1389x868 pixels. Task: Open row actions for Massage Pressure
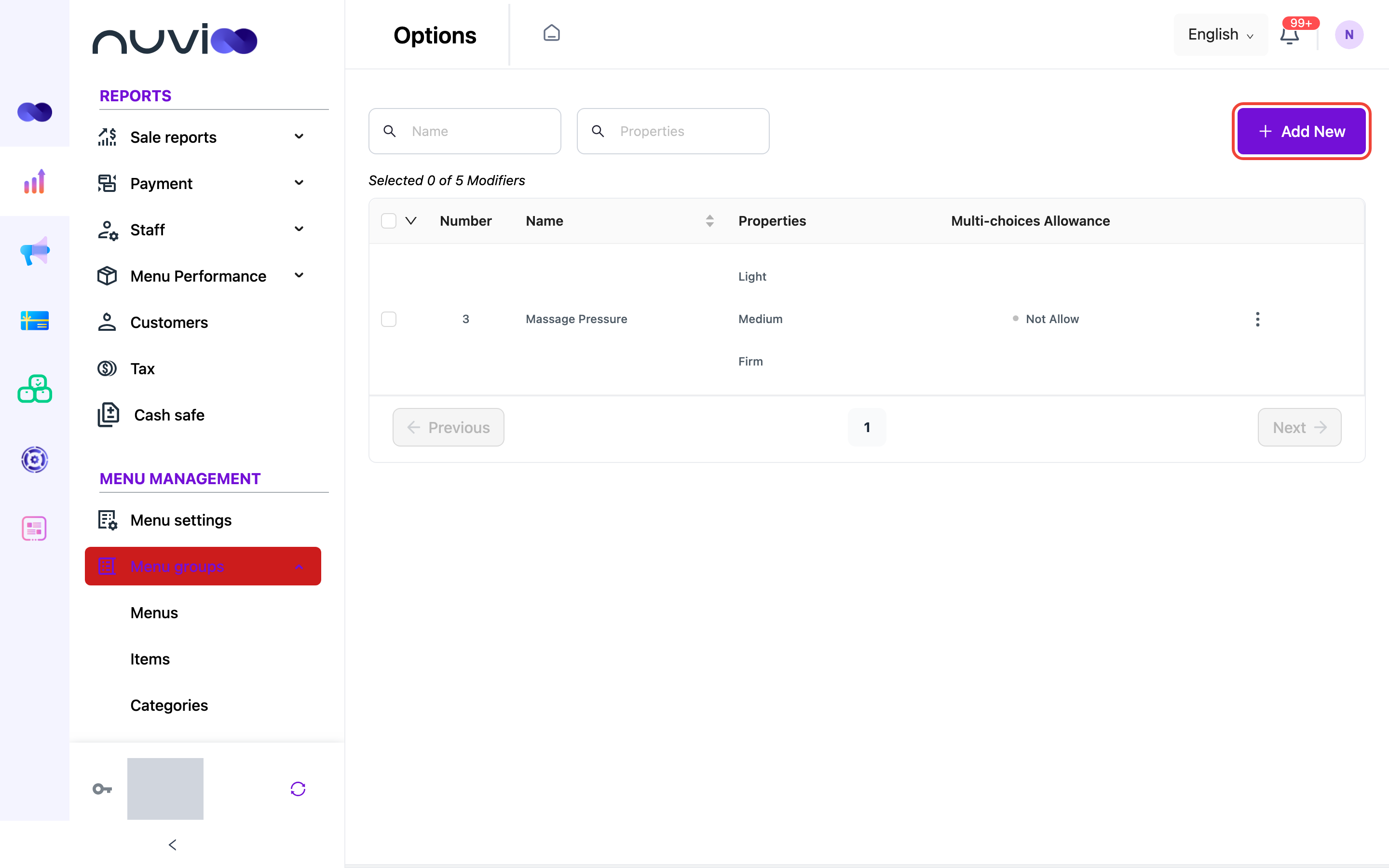coord(1257,319)
